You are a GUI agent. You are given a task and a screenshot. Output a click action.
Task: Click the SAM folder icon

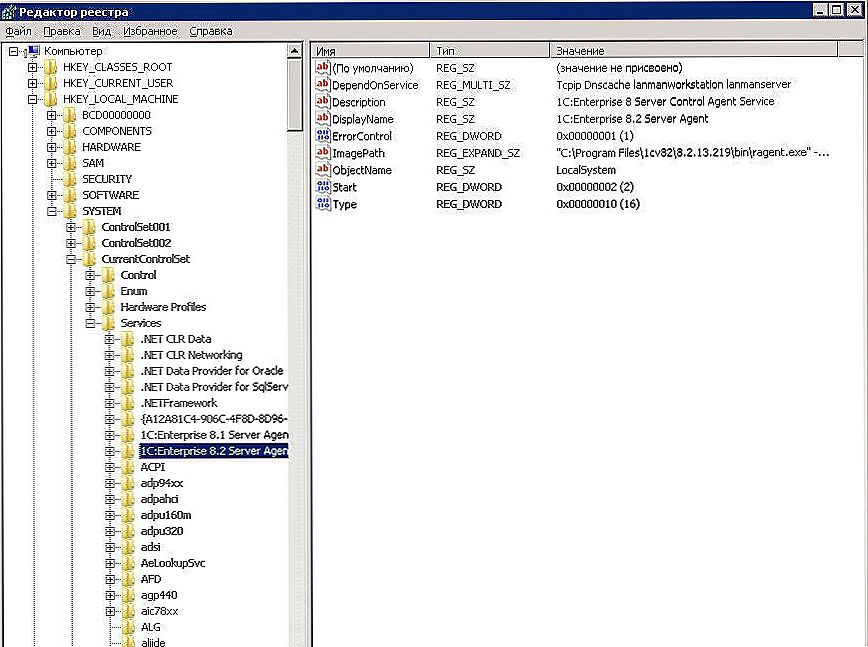point(70,163)
